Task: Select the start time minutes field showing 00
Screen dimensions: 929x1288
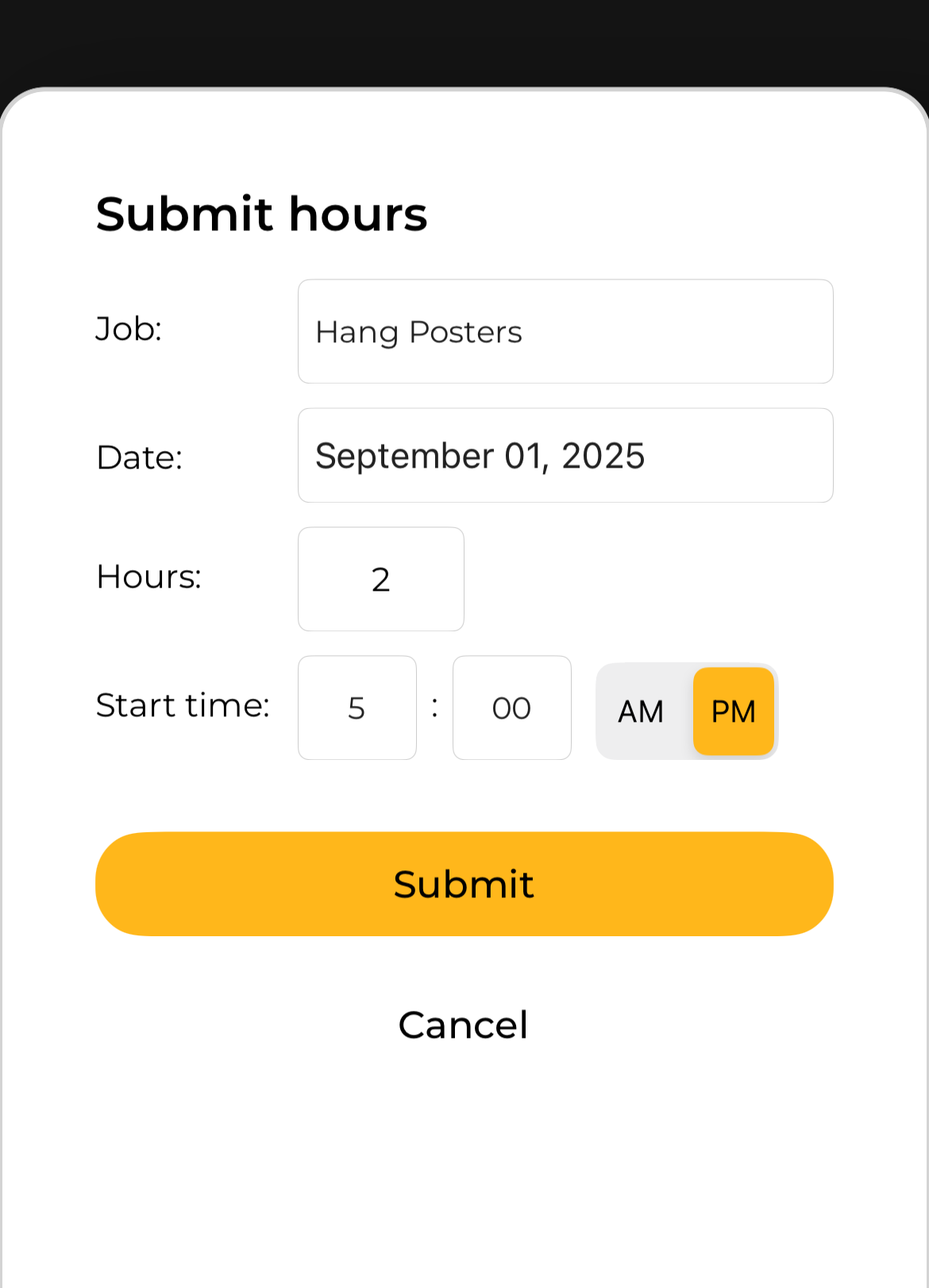Action: (512, 708)
